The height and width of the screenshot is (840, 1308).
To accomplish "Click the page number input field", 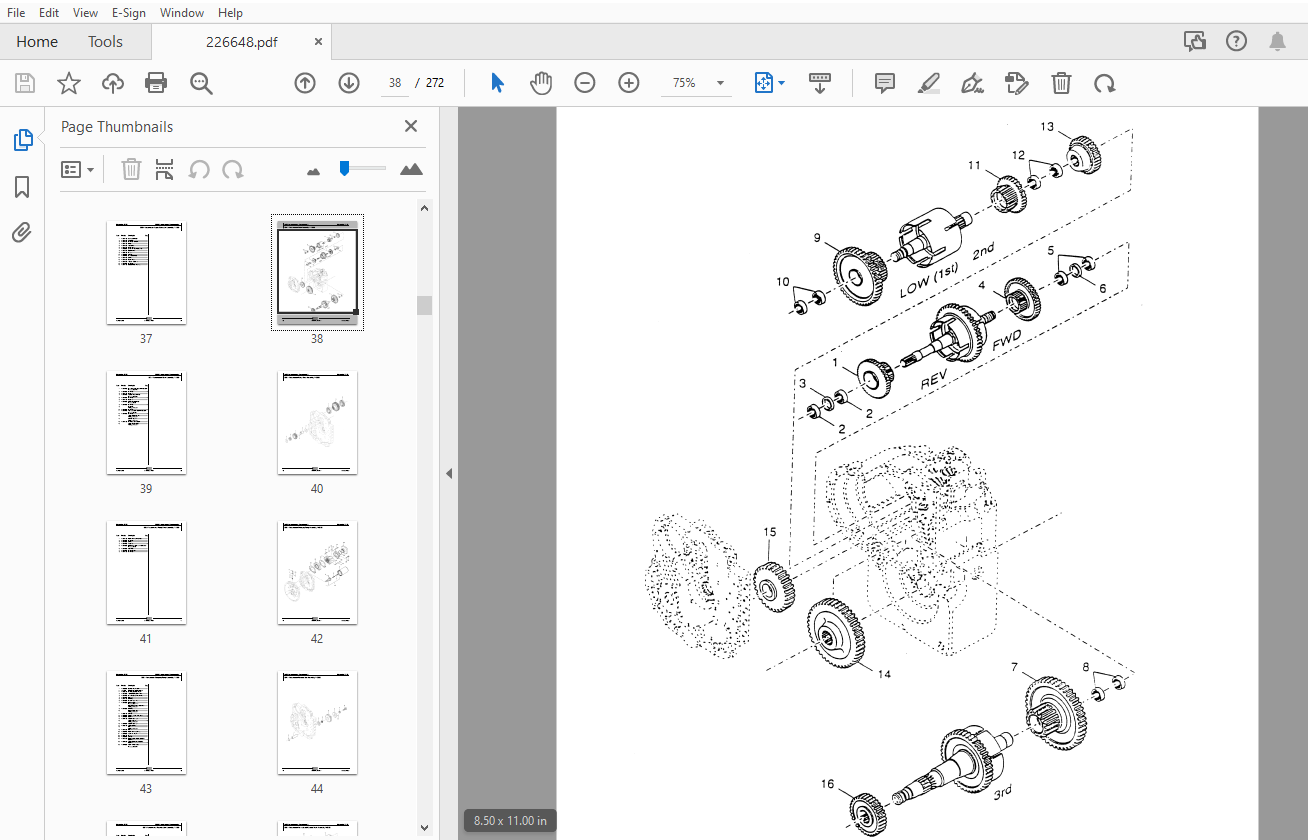I will point(394,83).
